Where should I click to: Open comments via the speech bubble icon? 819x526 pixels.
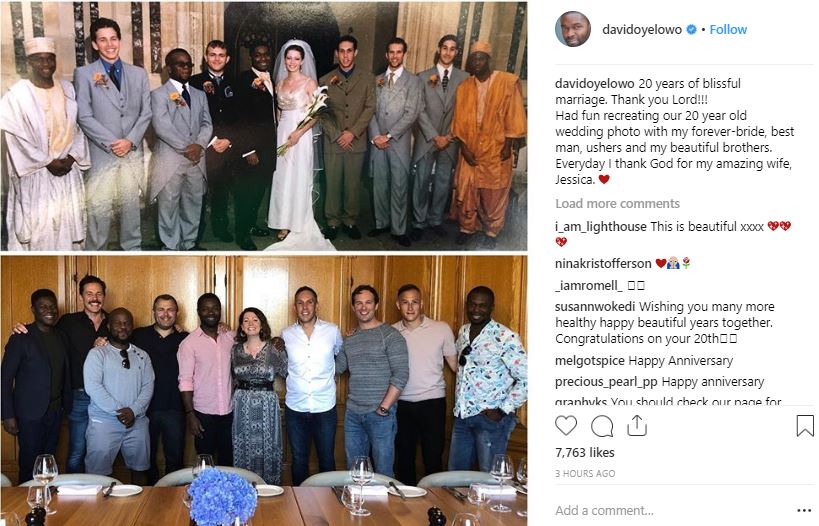point(602,426)
